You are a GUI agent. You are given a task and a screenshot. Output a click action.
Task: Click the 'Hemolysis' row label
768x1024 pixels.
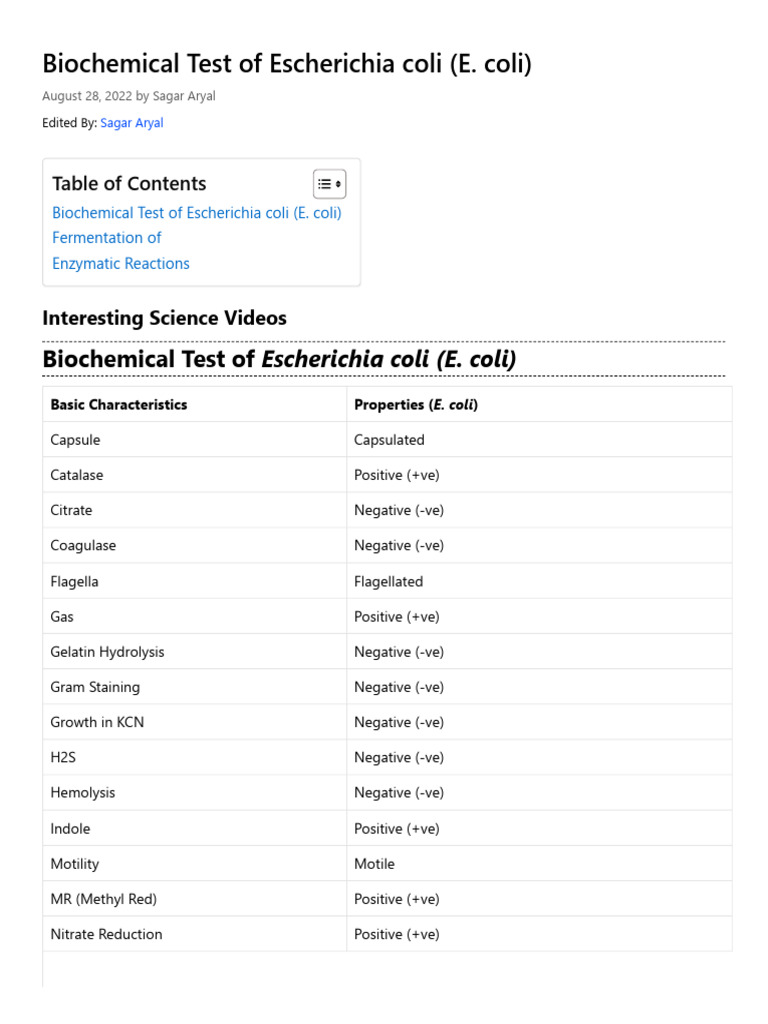(83, 793)
